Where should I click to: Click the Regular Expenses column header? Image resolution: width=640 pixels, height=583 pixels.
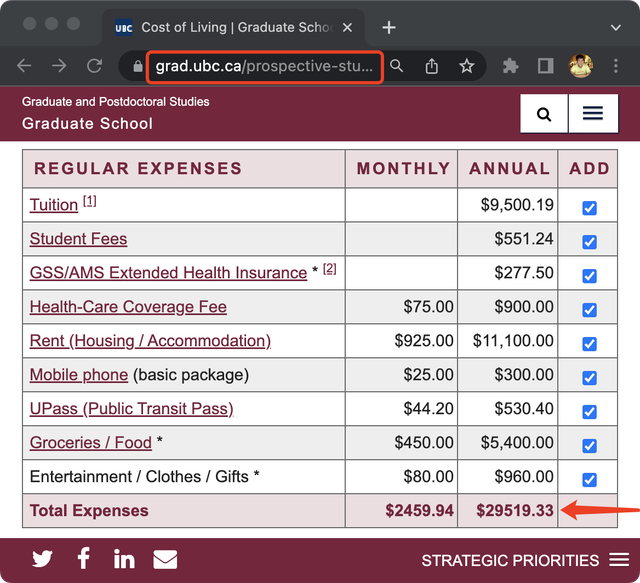[184, 169]
